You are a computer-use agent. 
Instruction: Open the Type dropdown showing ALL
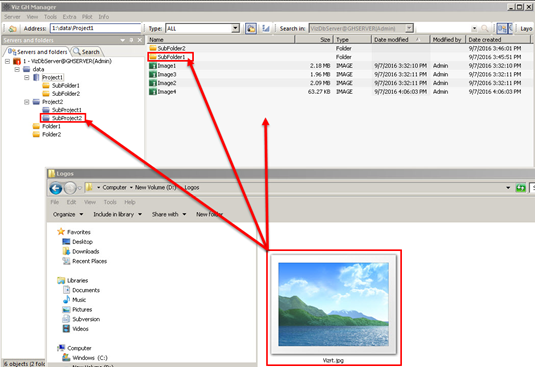pyautogui.click(x=235, y=28)
